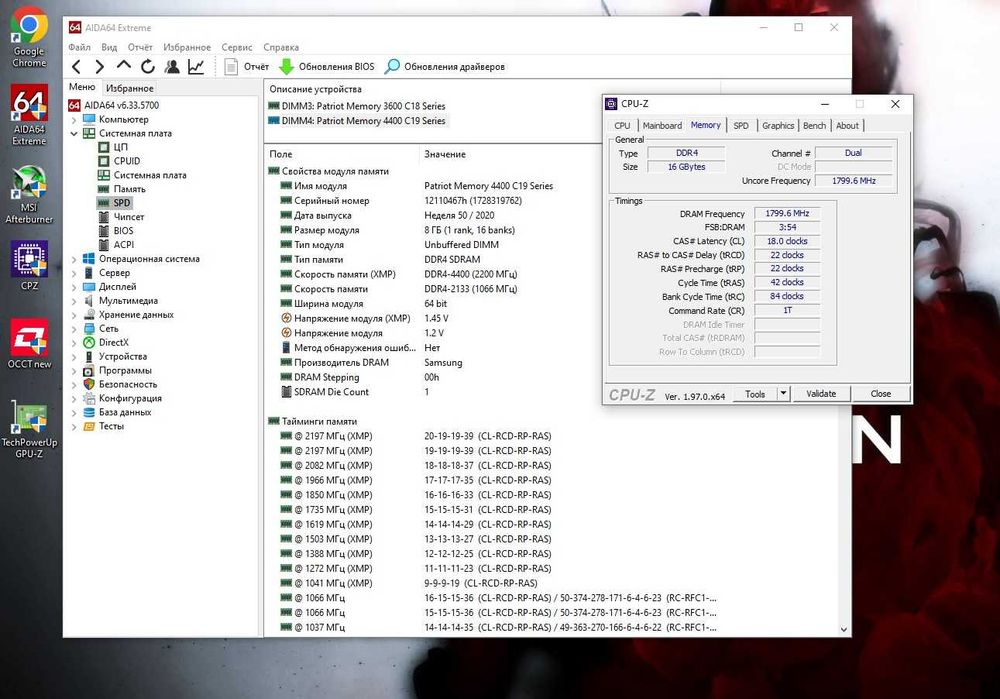Open the Tools dropdown arrow in CPU-Z
This screenshot has height=699, width=1000.
point(784,394)
